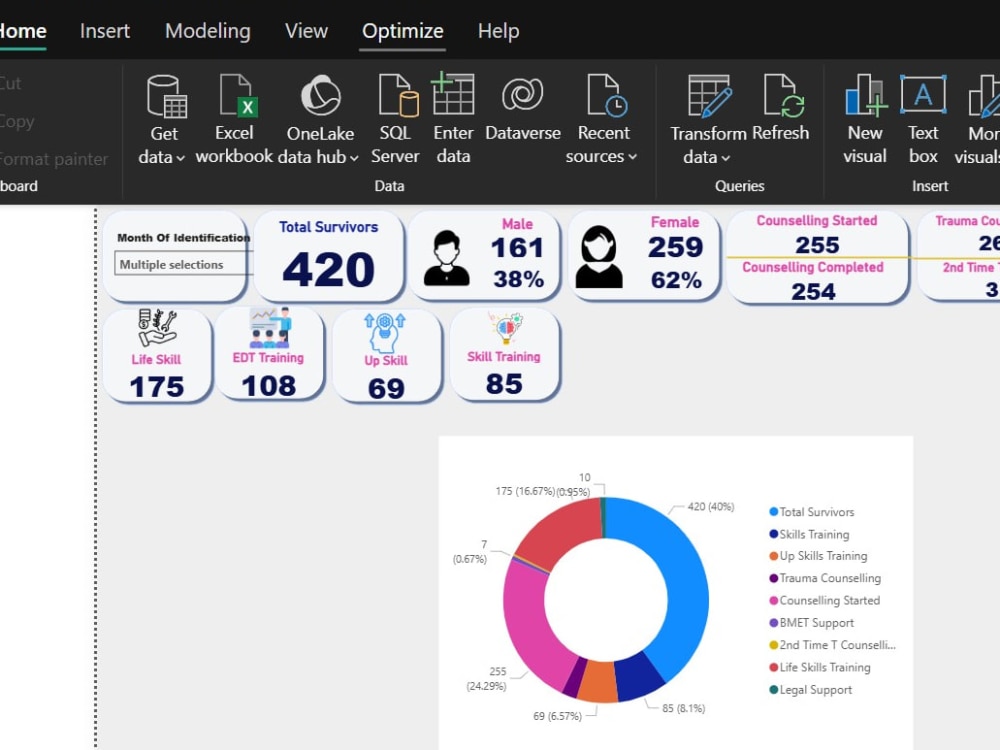The width and height of the screenshot is (1000, 750).
Task: Click the female avatar image
Action: (599, 256)
